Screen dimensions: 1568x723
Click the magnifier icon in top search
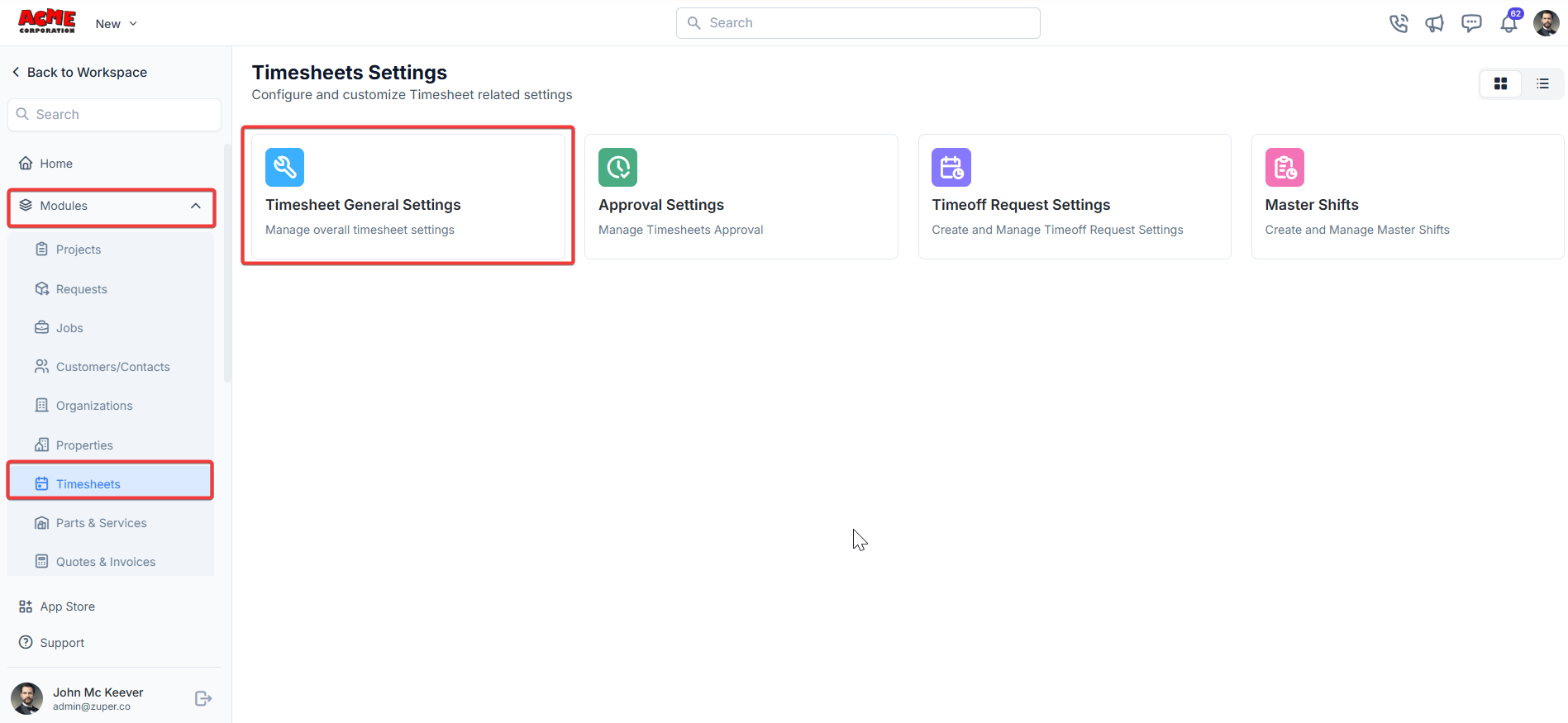694,23
